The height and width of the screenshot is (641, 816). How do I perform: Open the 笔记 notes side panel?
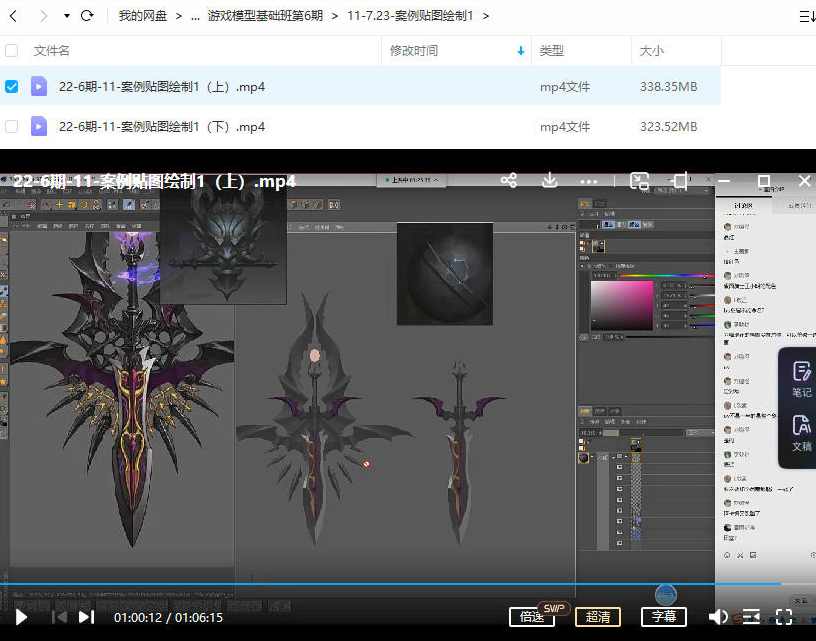click(800, 378)
